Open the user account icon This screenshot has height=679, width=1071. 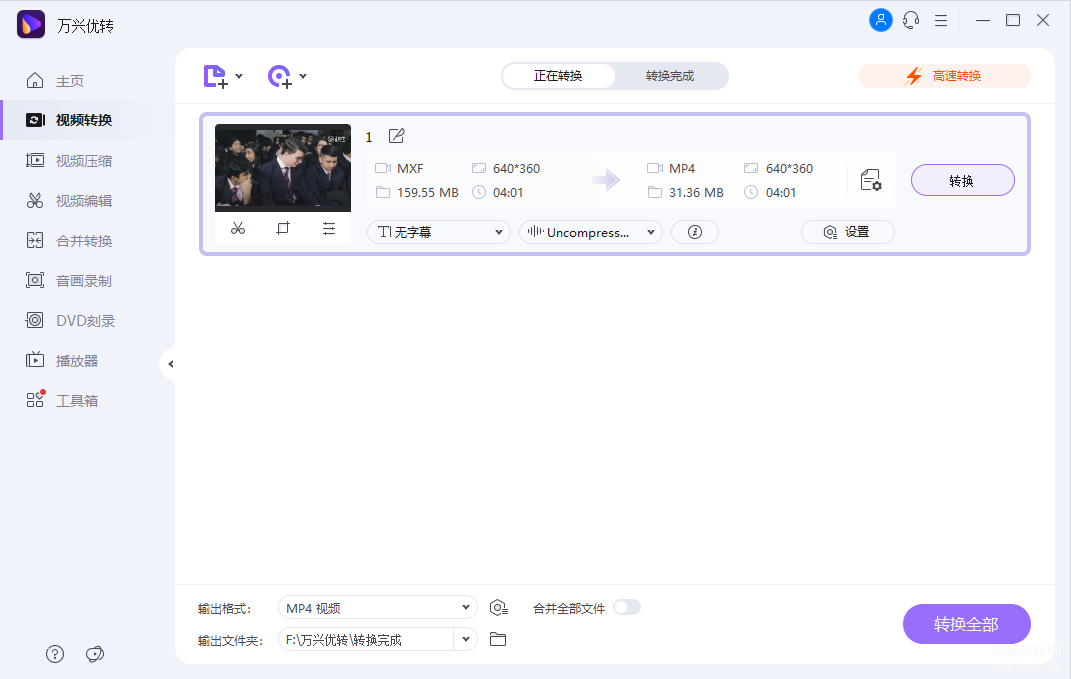click(880, 20)
